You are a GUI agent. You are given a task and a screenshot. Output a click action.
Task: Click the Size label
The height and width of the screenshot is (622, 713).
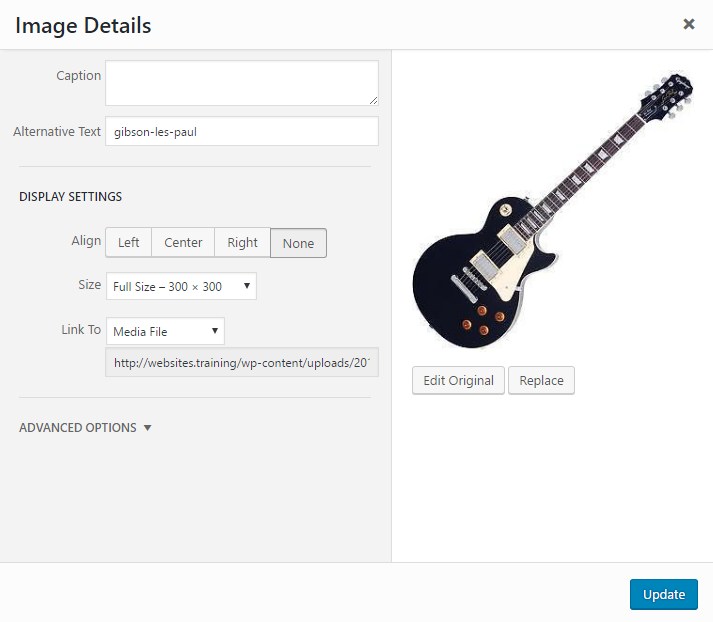(90, 285)
